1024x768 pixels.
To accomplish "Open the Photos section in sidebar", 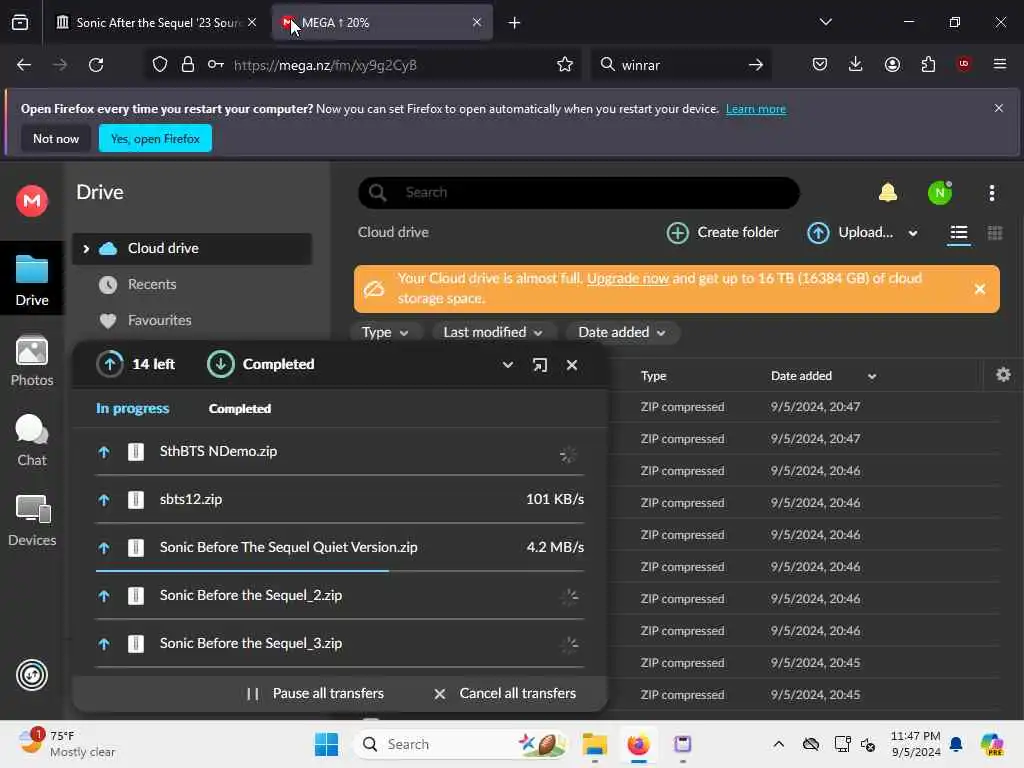I will 32,361.
